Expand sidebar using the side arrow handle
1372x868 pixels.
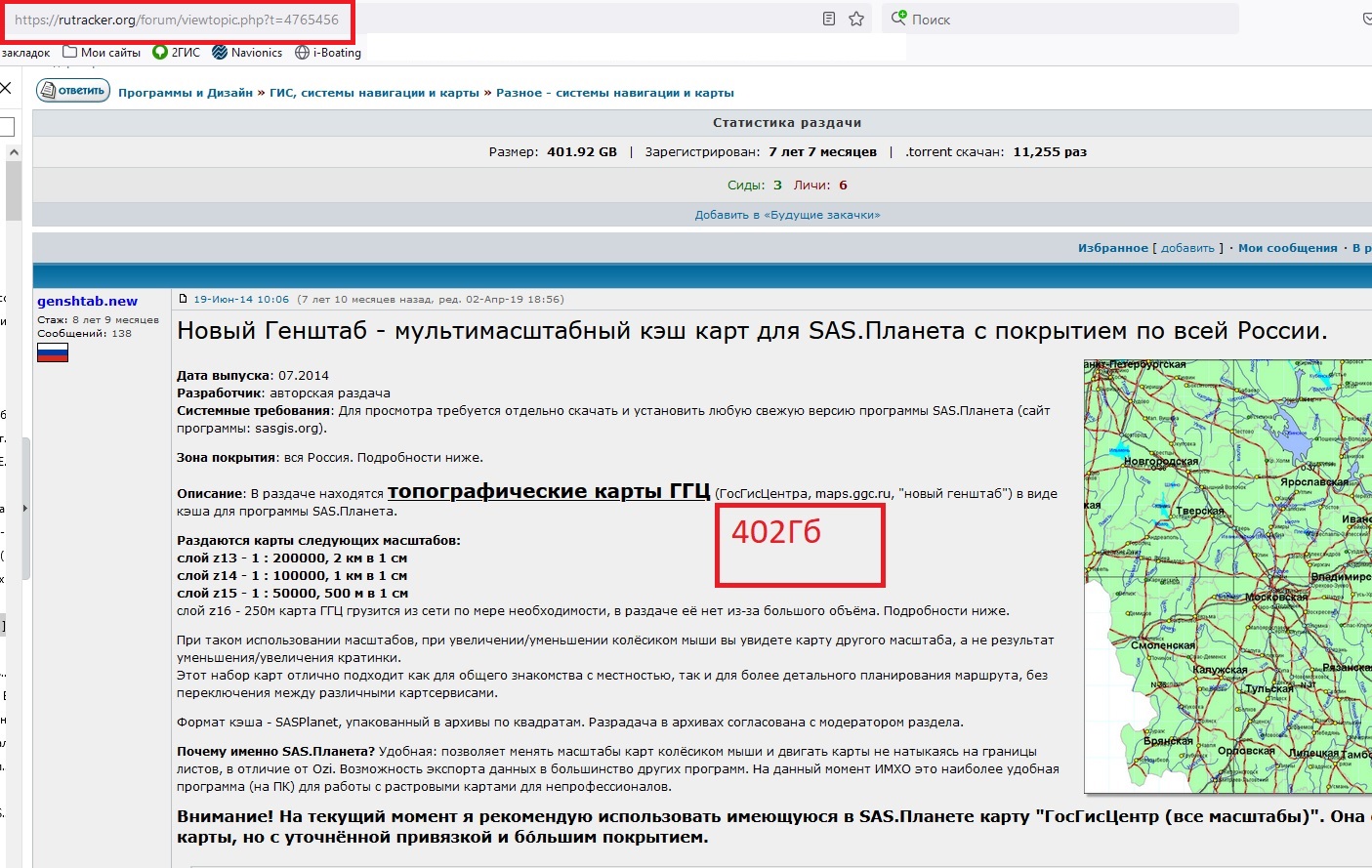pyautogui.click(x=25, y=508)
